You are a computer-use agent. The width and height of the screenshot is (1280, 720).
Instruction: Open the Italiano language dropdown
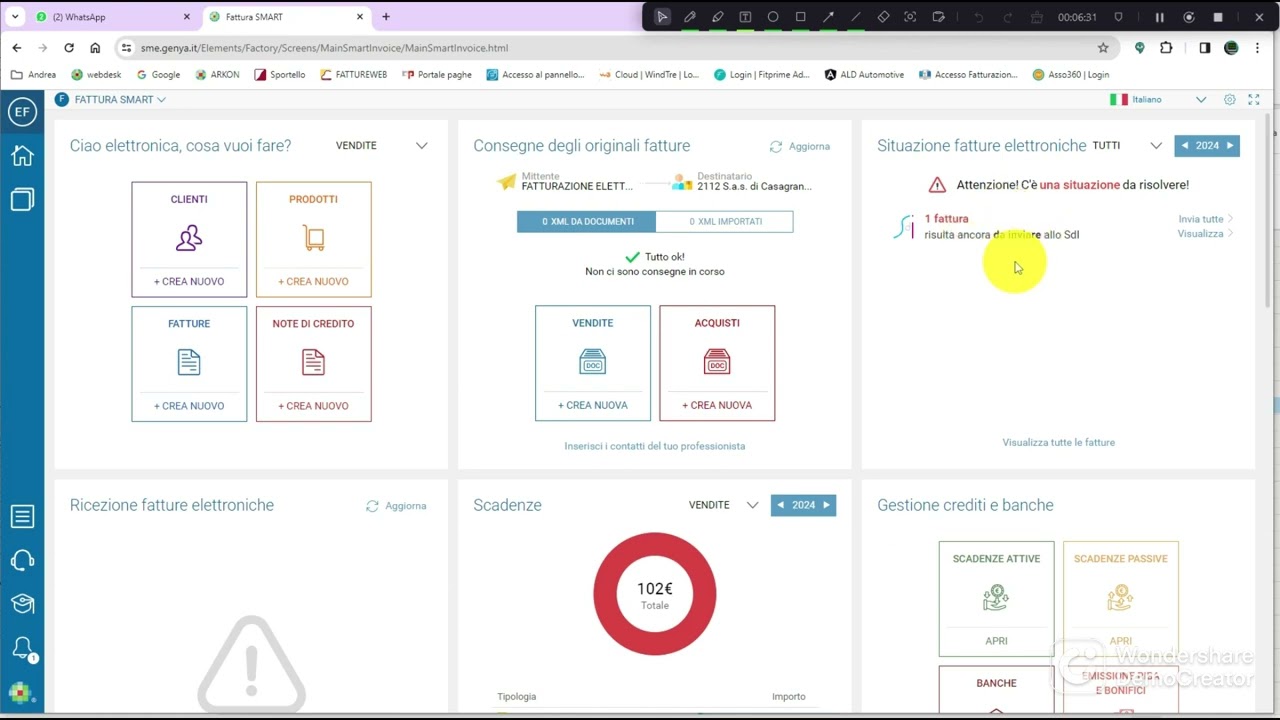click(1158, 100)
